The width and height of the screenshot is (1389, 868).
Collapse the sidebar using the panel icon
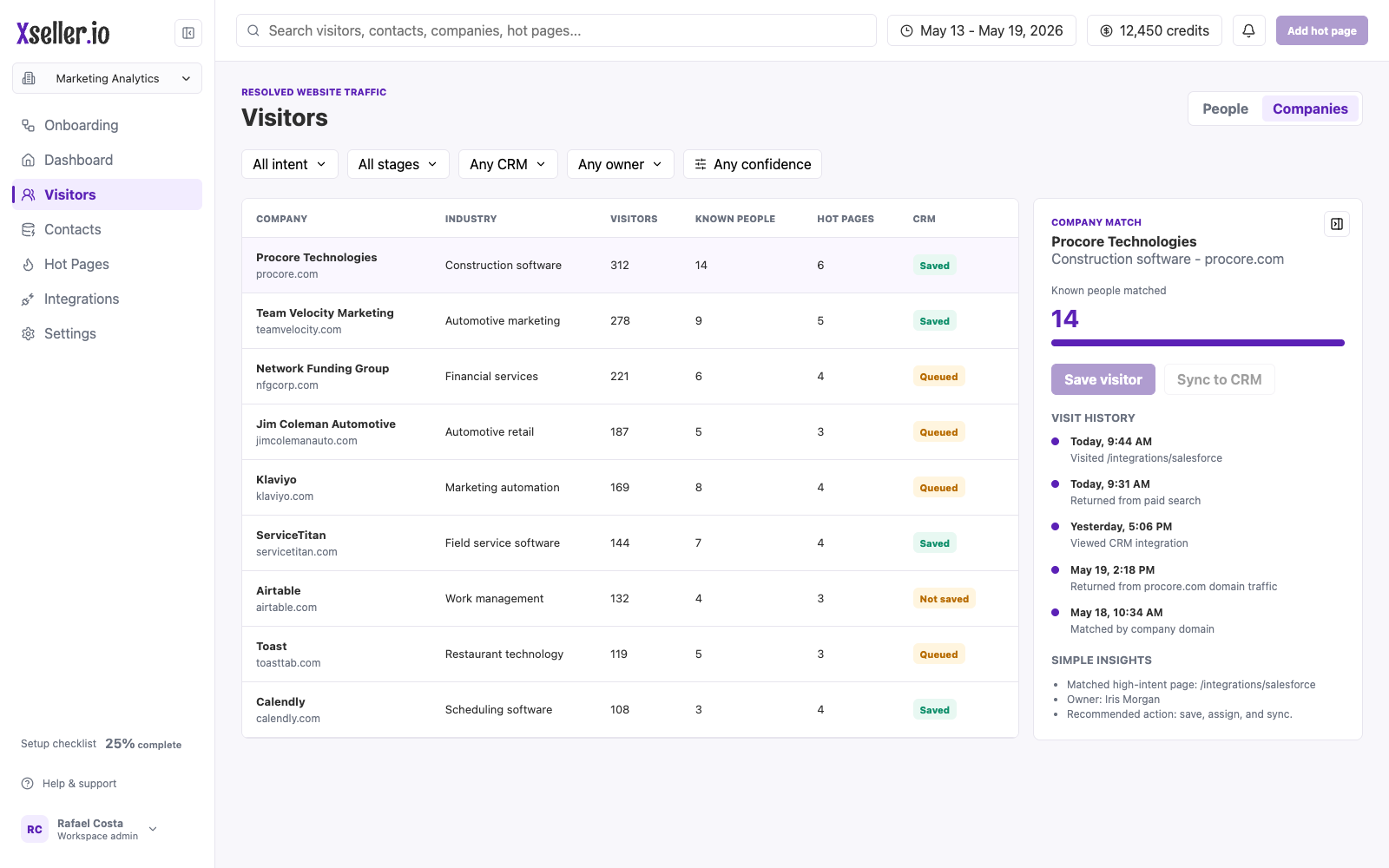click(x=188, y=33)
